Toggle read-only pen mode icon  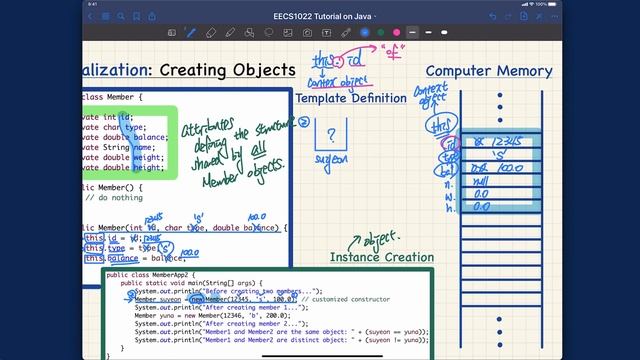pos(539,16)
